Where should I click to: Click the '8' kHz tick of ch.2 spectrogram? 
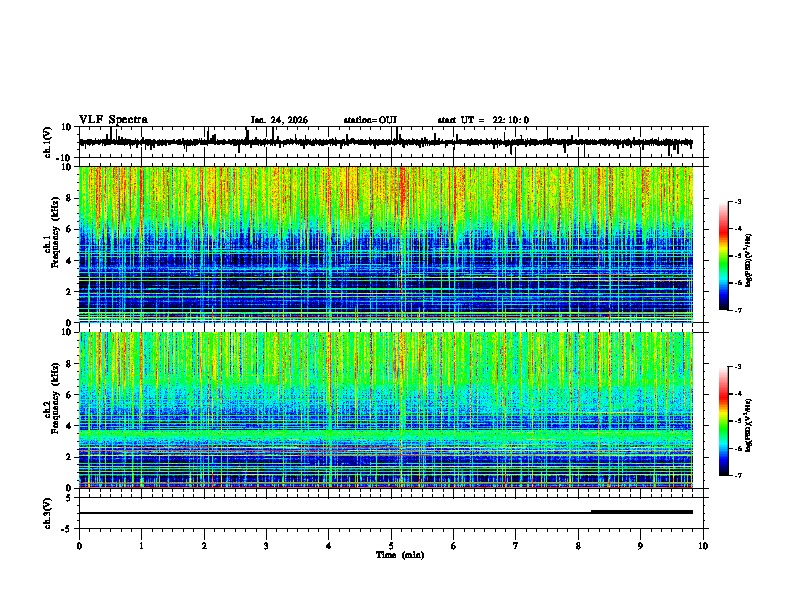[x=70, y=364]
